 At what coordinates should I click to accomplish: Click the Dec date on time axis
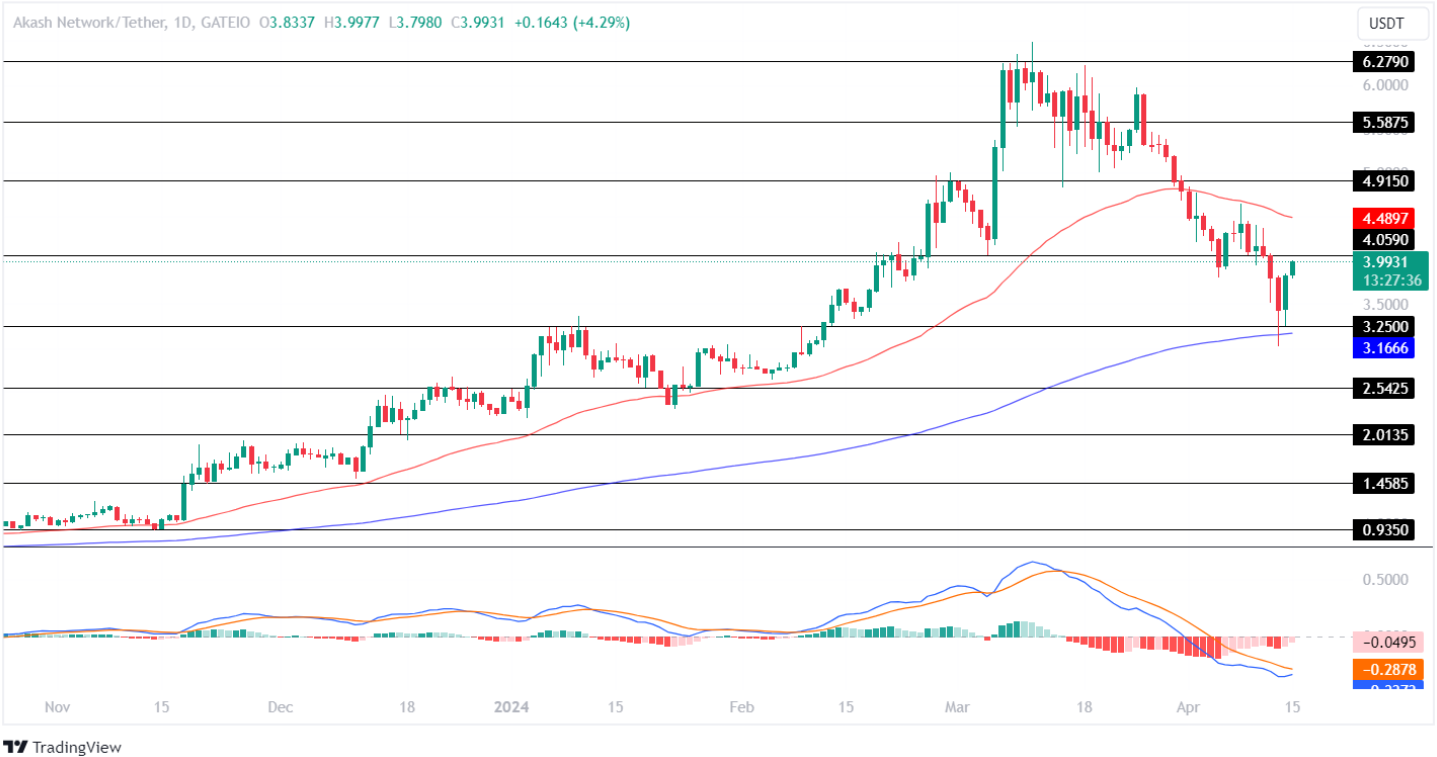click(x=280, y=707)
